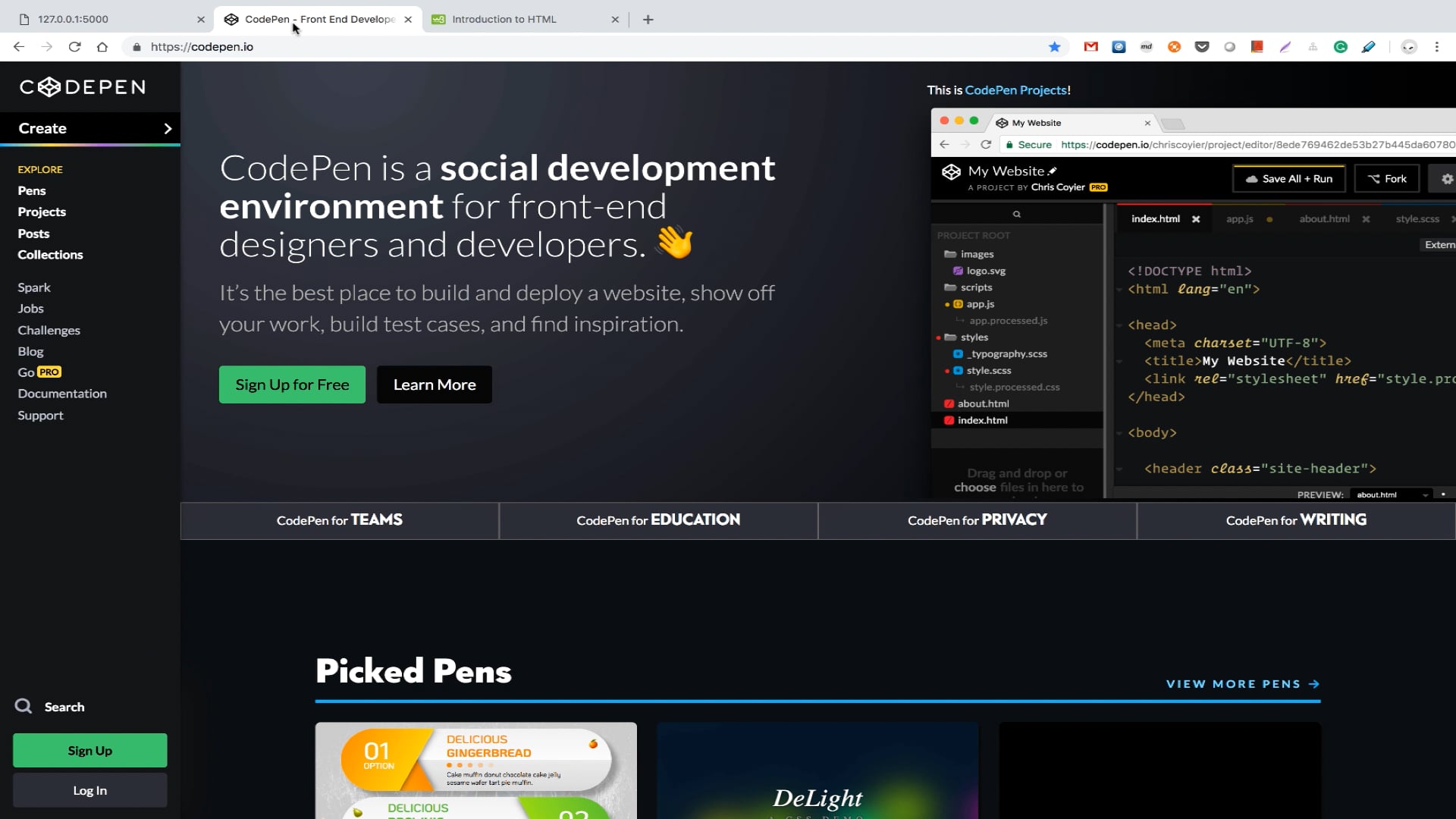Reload the page with the refresh icon
Viewport: 1456px width, 819px height.
tap(74, 47)
